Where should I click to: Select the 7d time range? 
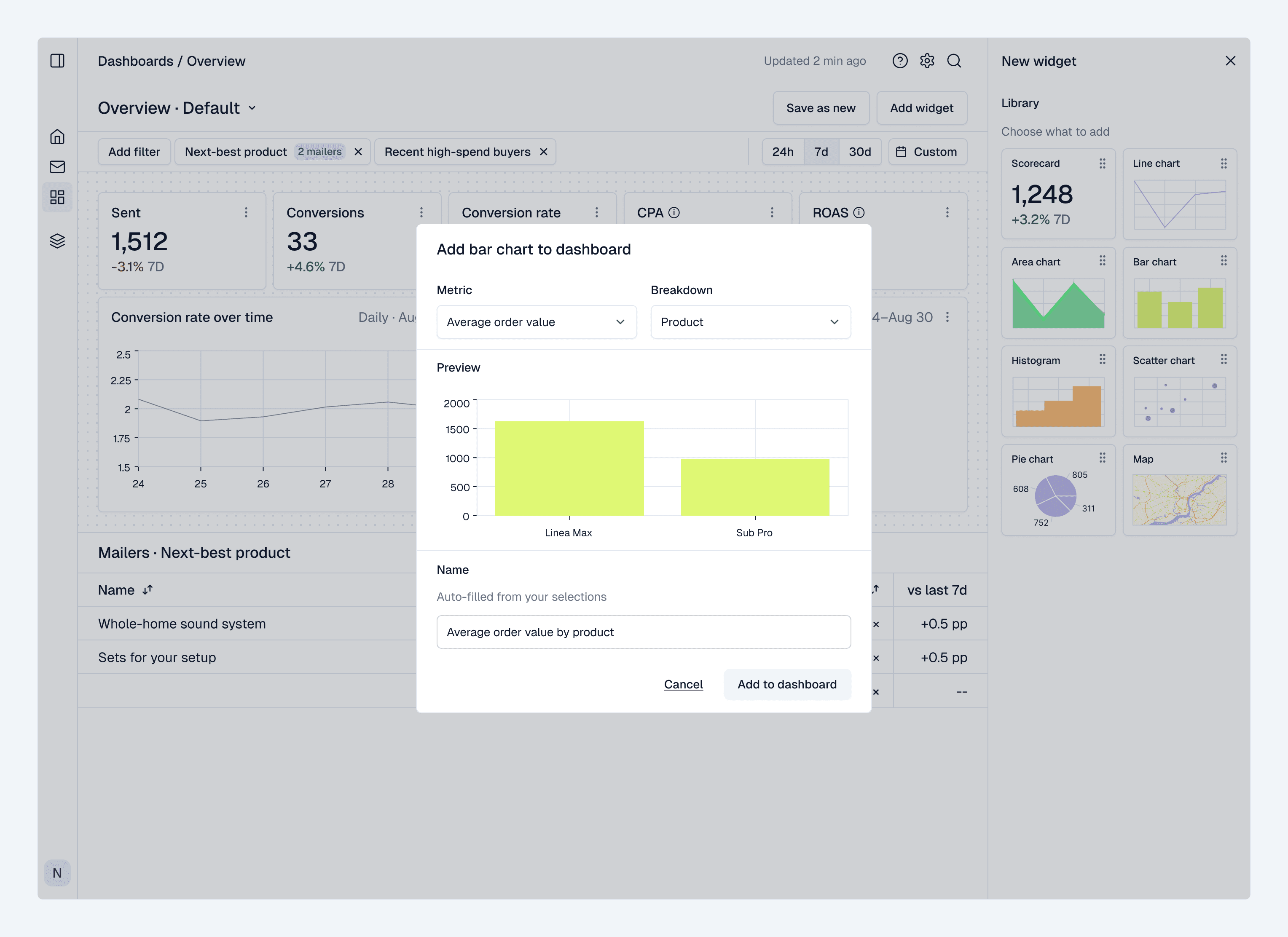tap(821, 152)
